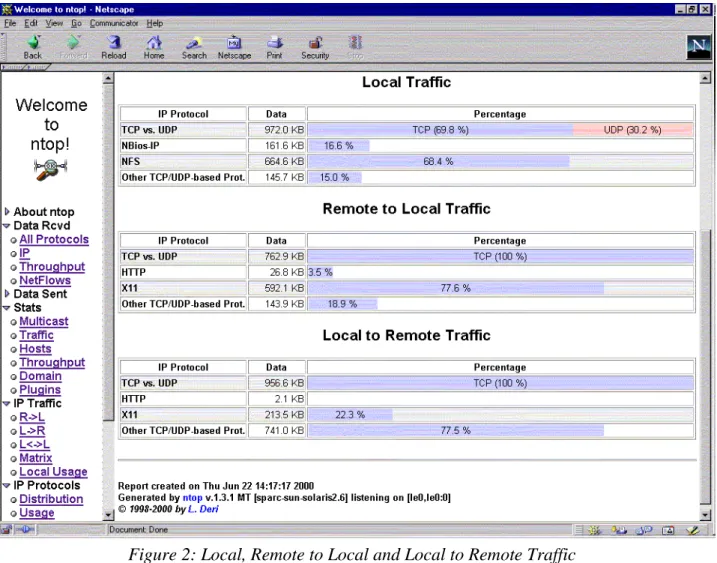Open the Go menu
This screenshot has height=563, width=717.
click(x=76, y=23)
